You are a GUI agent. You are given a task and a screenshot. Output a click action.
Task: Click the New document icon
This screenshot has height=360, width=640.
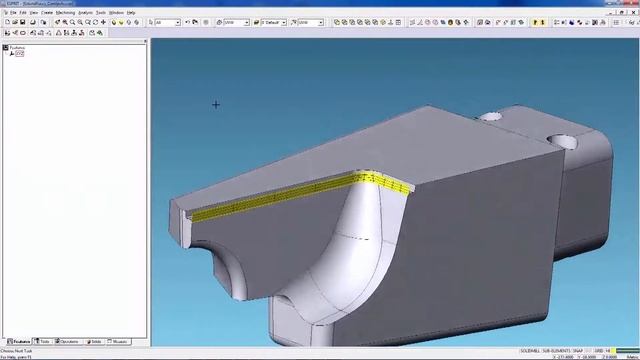point(7,22)
